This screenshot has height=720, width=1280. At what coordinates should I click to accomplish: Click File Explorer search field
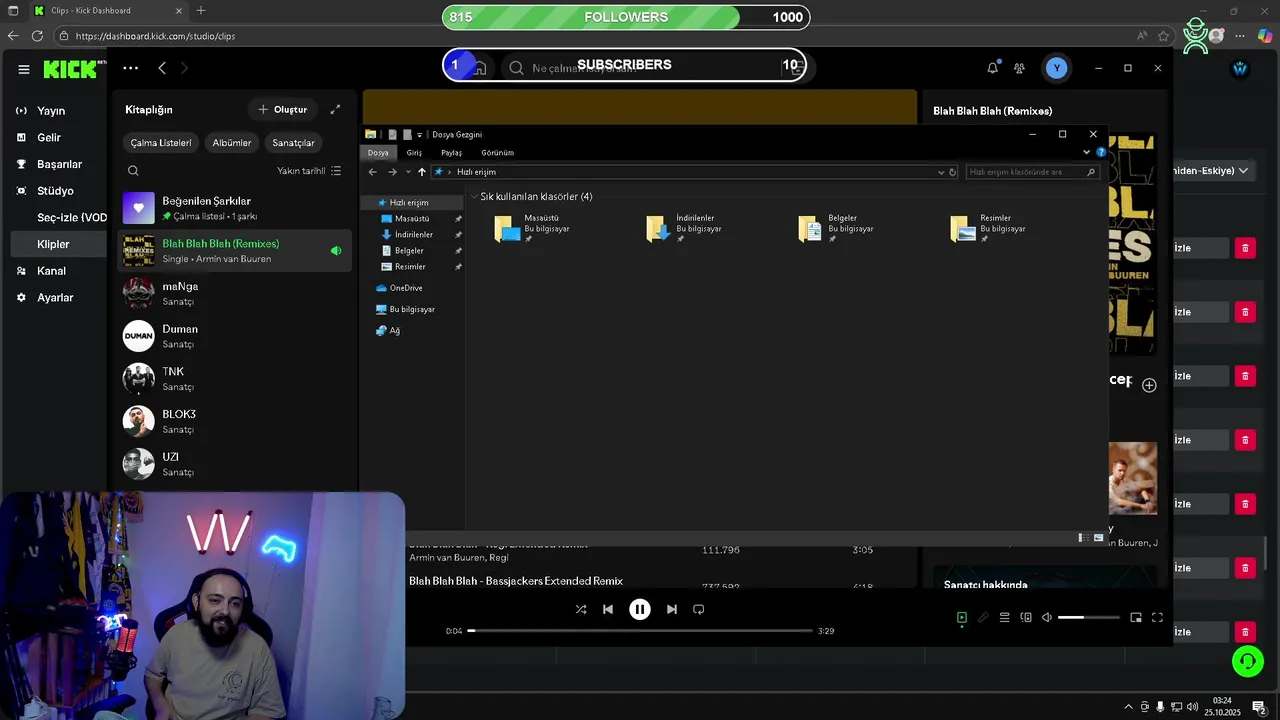click(x=1032, y=172)
